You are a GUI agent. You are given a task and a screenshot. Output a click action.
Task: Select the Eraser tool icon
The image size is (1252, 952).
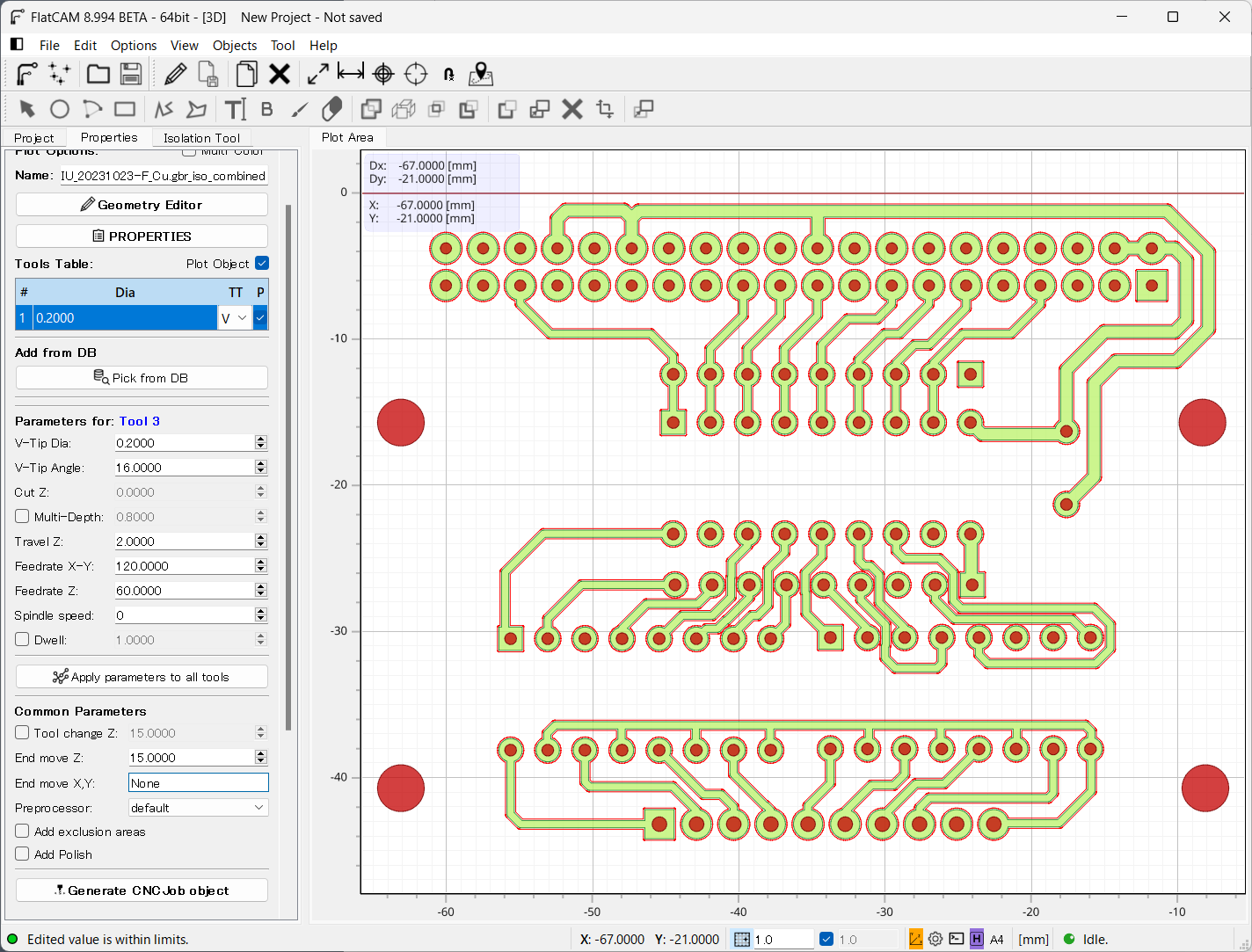coord(332,109)
